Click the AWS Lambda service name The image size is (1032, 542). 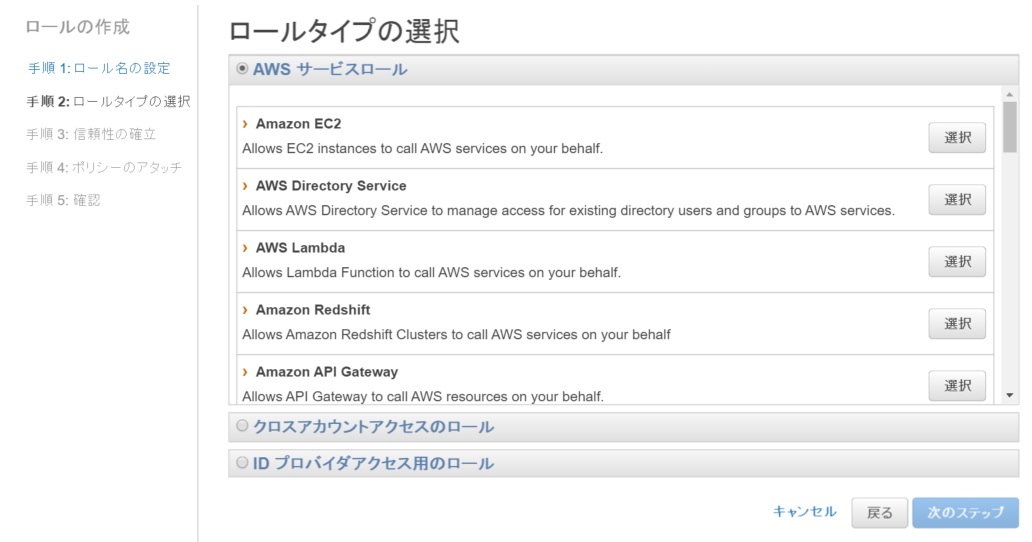[300, 247]
